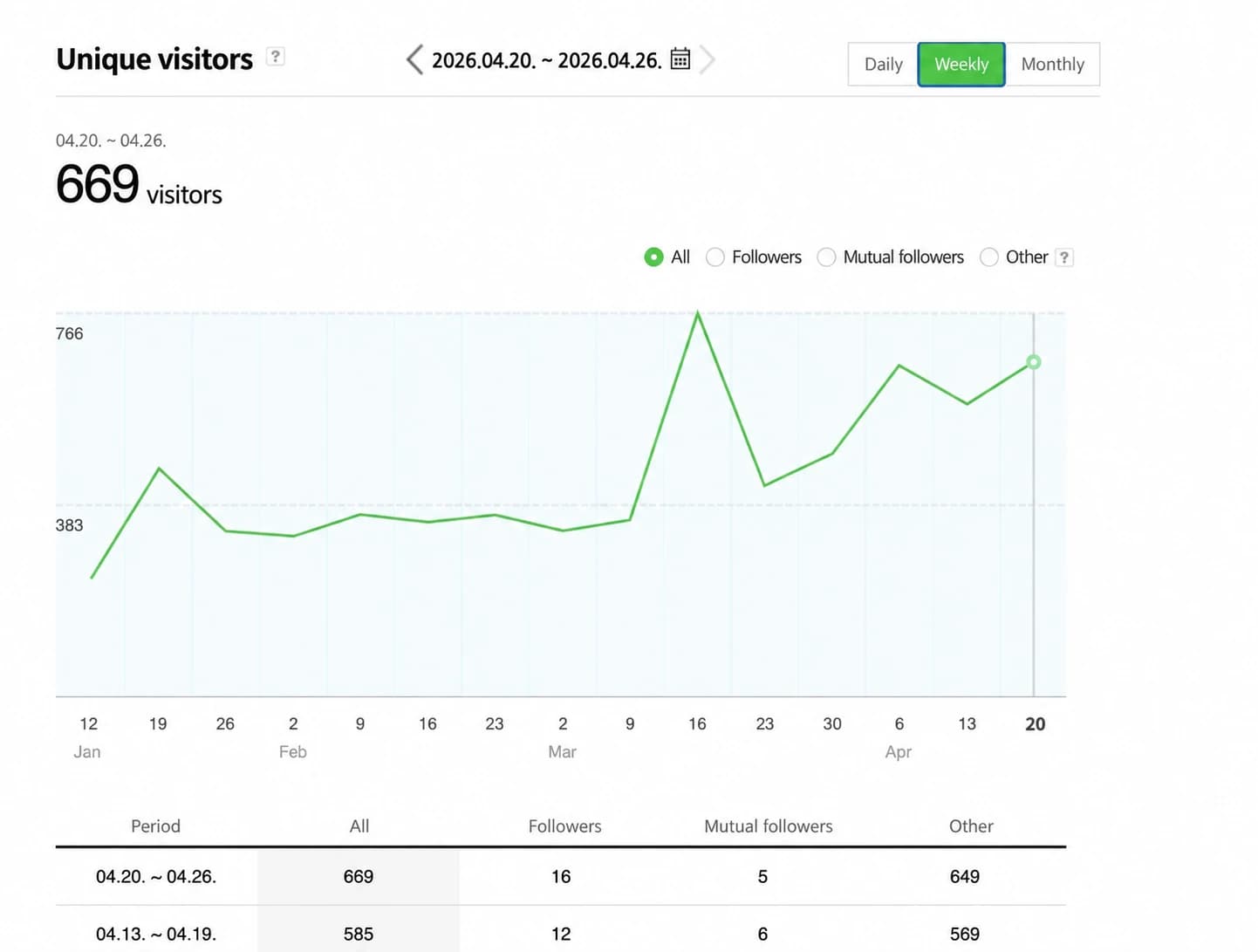Viewport: 1258px width, 952px height.
Task: Click the x-axis label 20
Action: (1035, 724)
